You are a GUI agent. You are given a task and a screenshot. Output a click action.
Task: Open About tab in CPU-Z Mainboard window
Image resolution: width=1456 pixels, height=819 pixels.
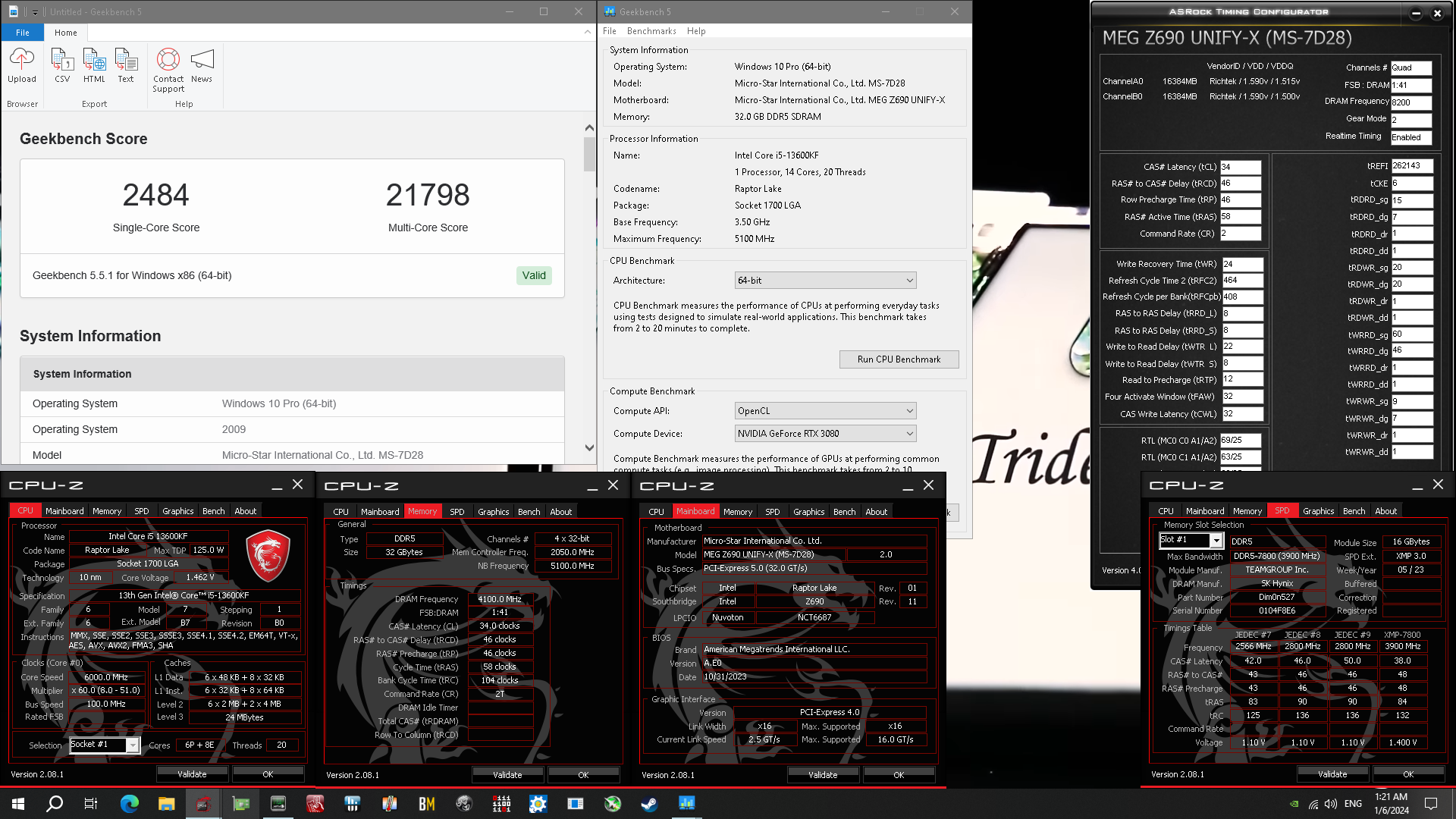[x=877, y=512]
